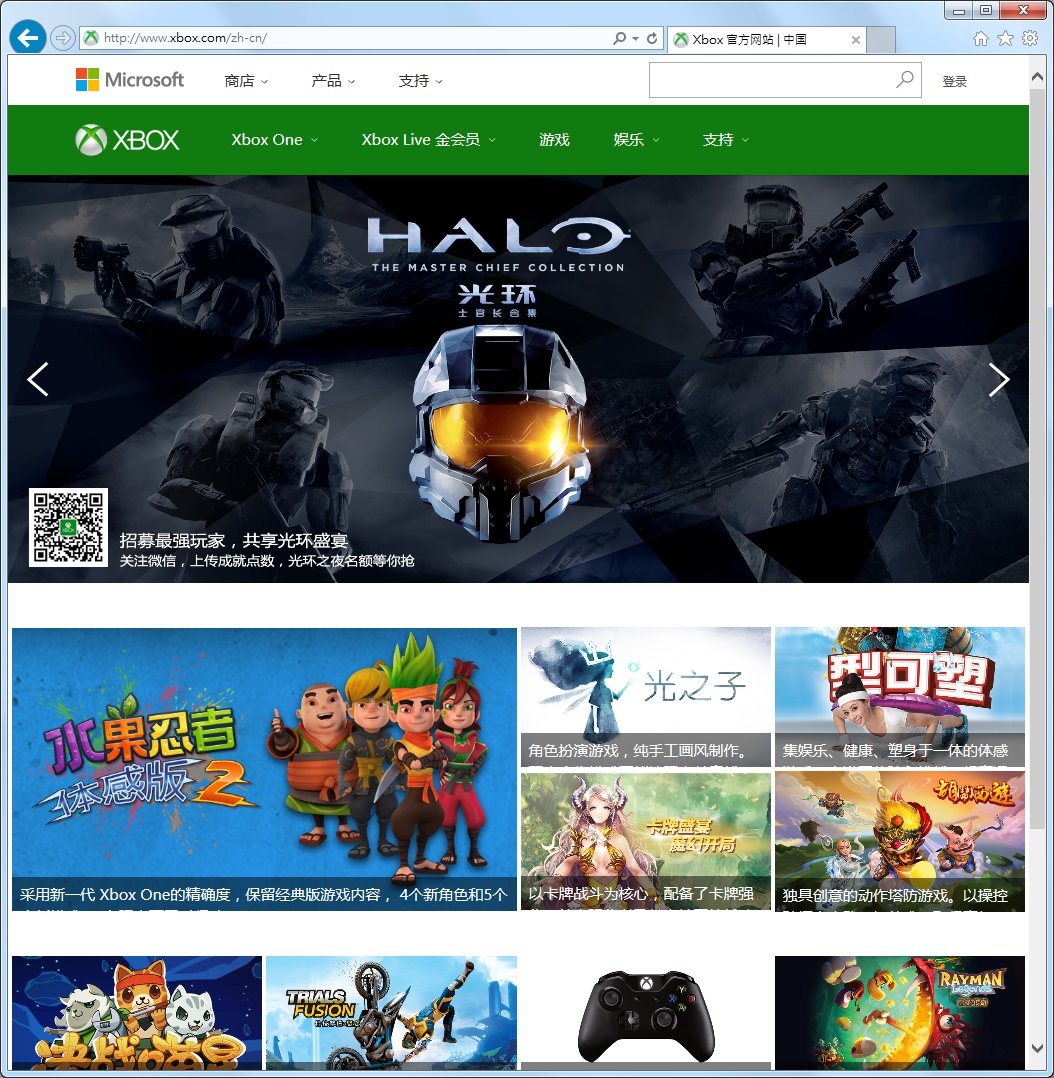Show previous banner slide with left arrow
The width and height of the screenshot is (1054, 1078).
click(38, 379)
